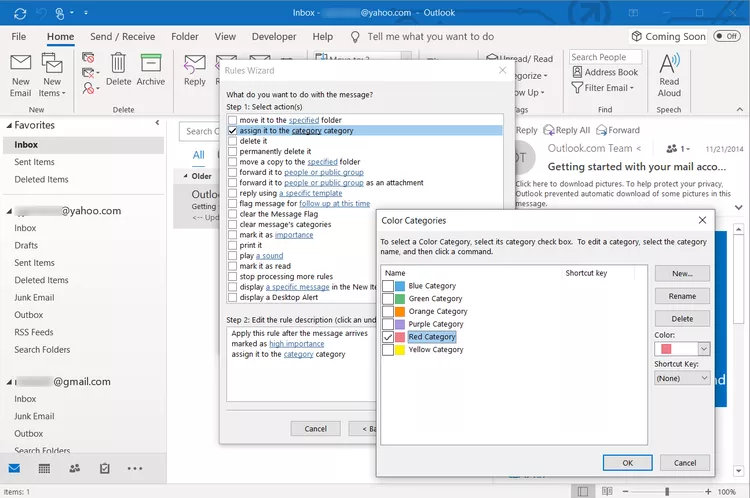Open the Folder tab
The height and width of the screenshot is (498, 750).
185,37
